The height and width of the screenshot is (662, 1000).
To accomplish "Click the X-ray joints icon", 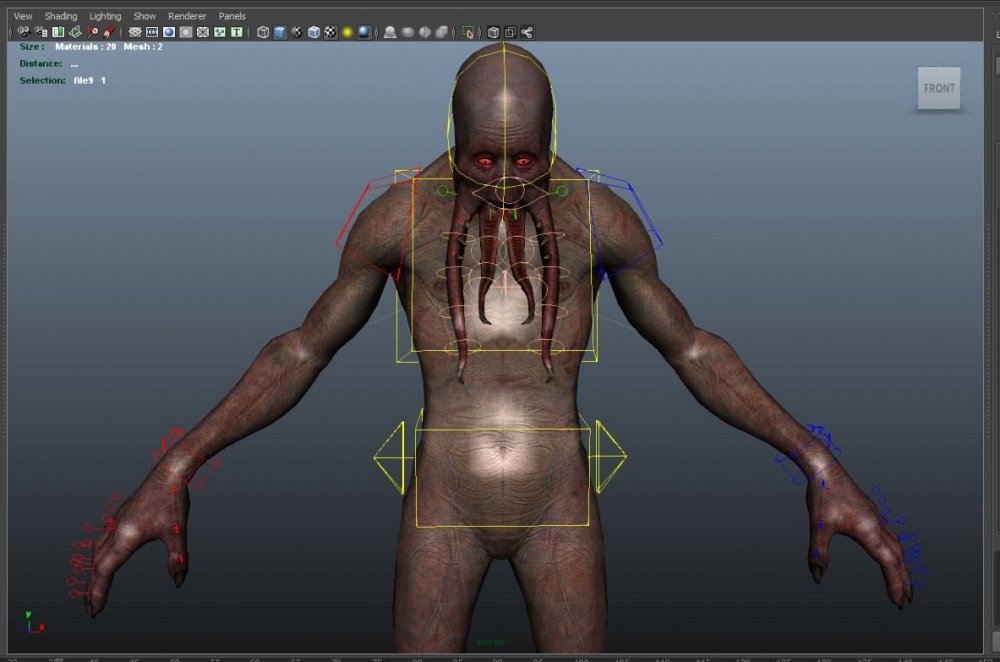I will [x=527, y=32].
